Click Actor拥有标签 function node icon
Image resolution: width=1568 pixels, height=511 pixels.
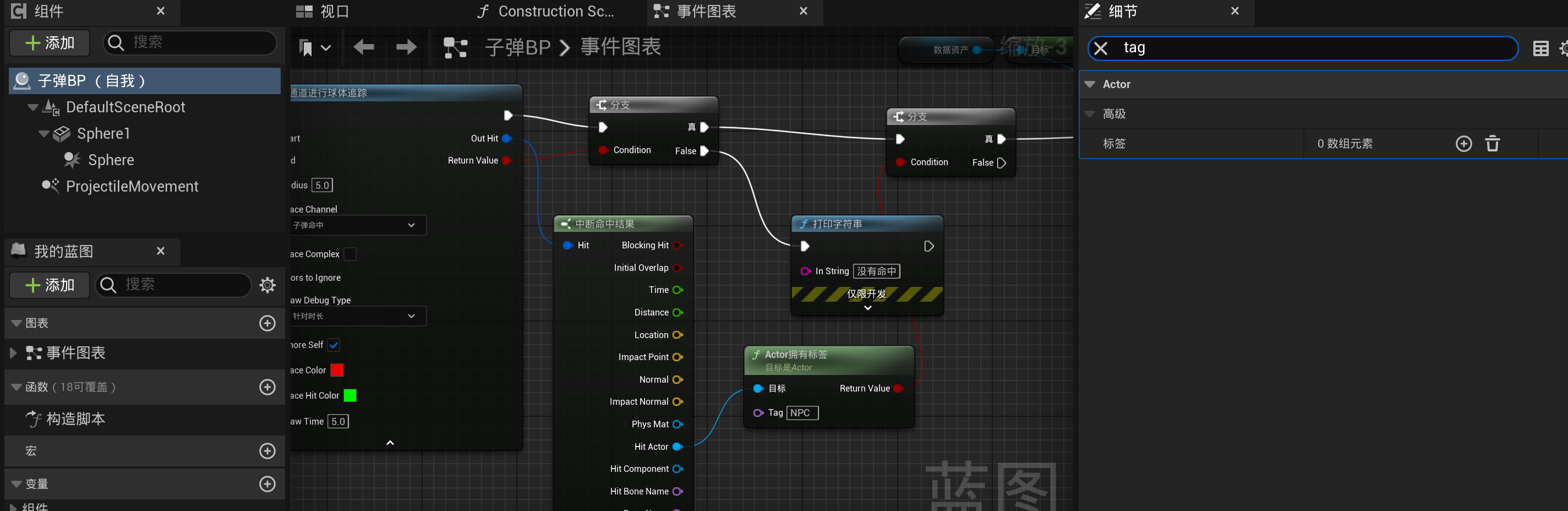(756, 355)
